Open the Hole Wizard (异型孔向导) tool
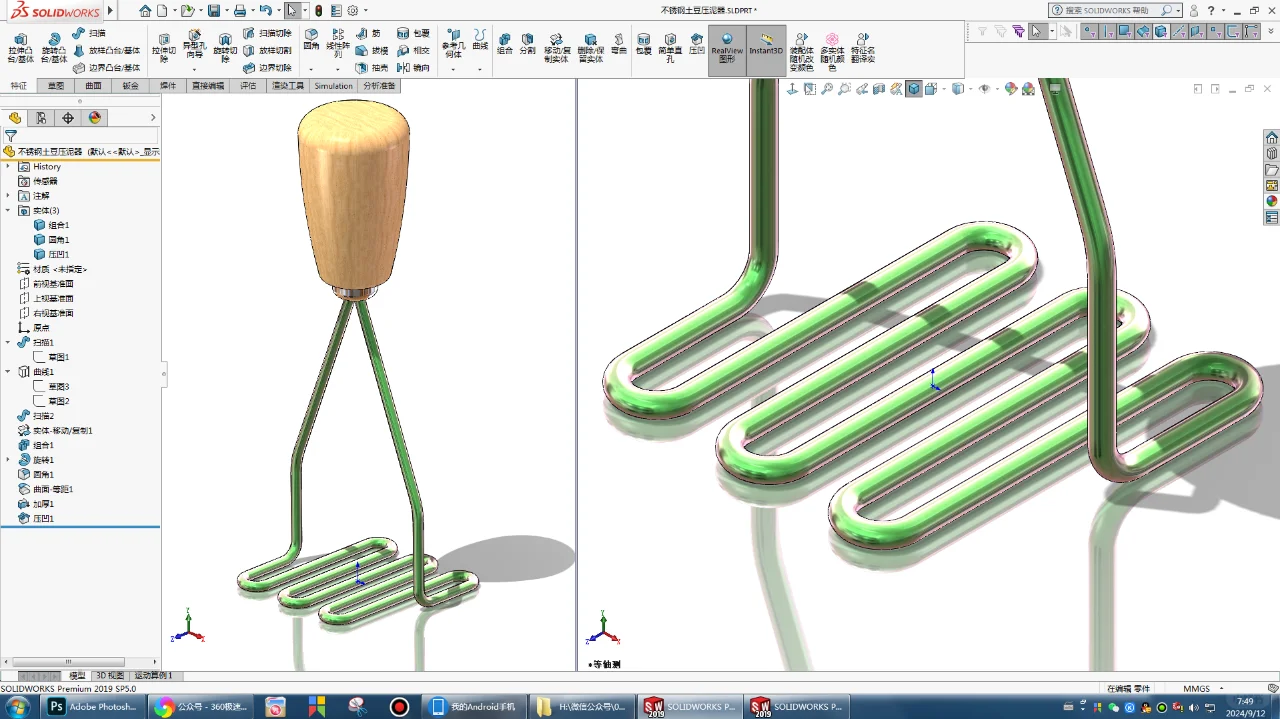 194,44
